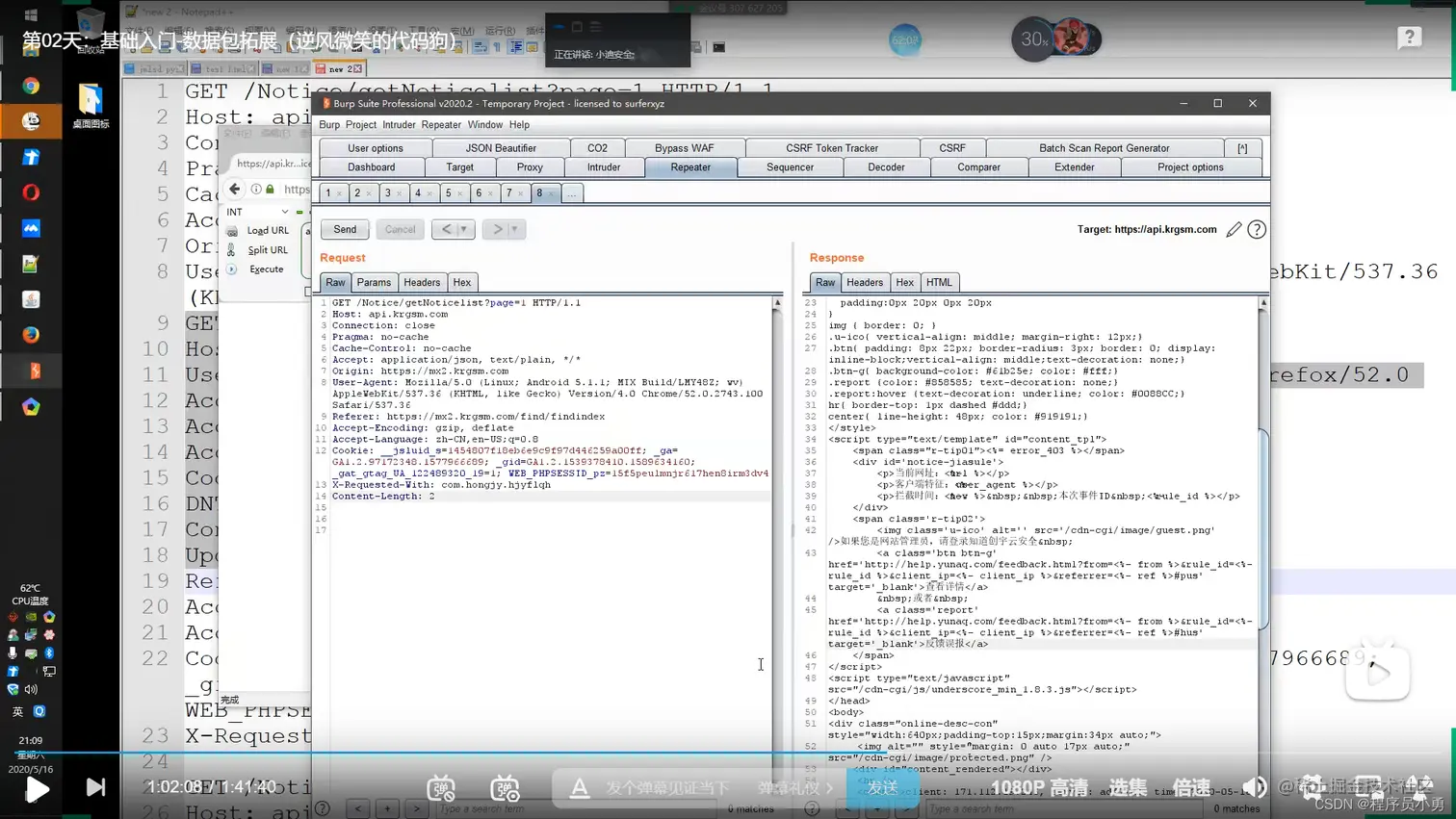Switch to the Intruder tool tab

tap(604, 167)
